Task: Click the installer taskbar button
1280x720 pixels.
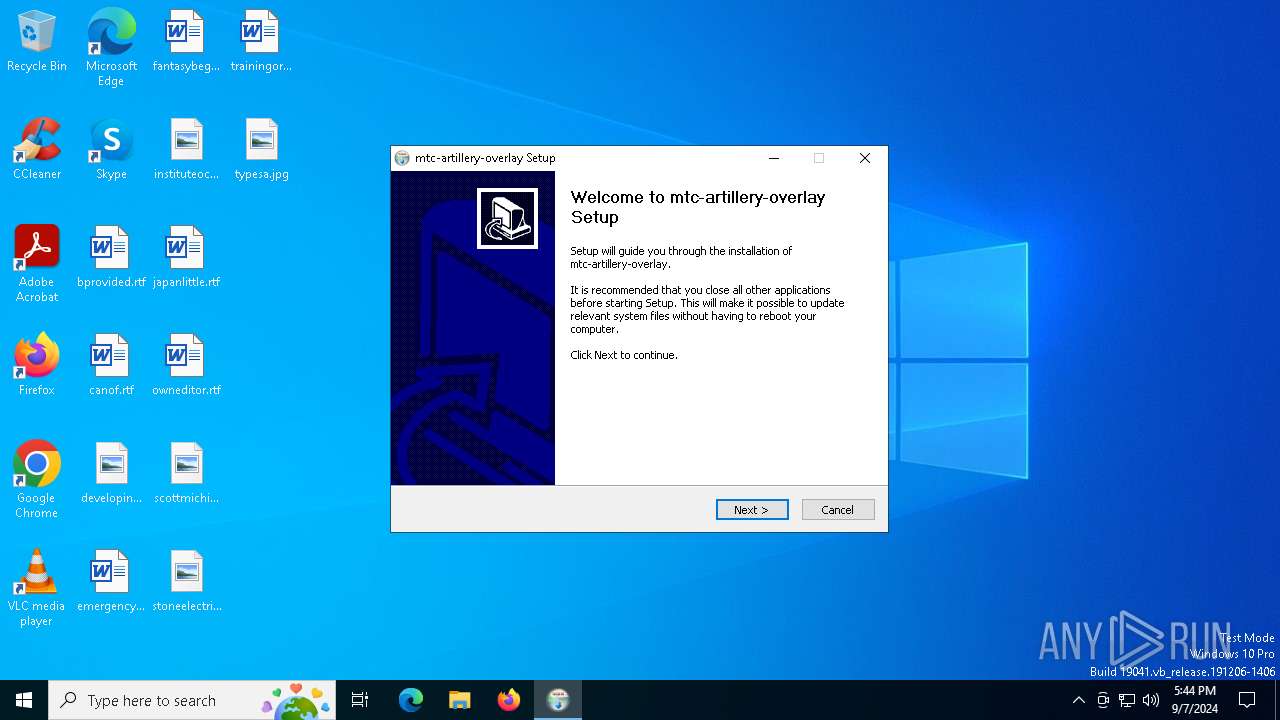Action: [x=558, y=700]
